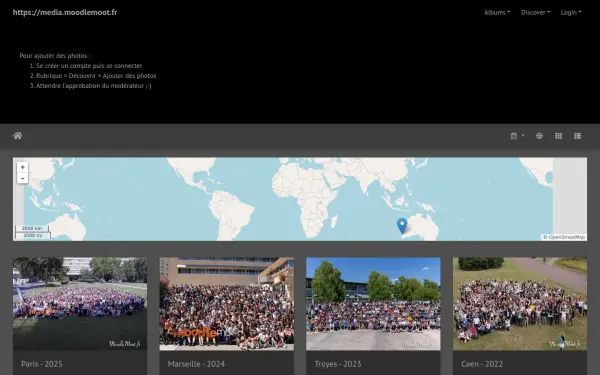Viewport: 600px width, 375px height.
Task: Open the Troyes - 2023 album thumbnail
Action: click(373, 304)
